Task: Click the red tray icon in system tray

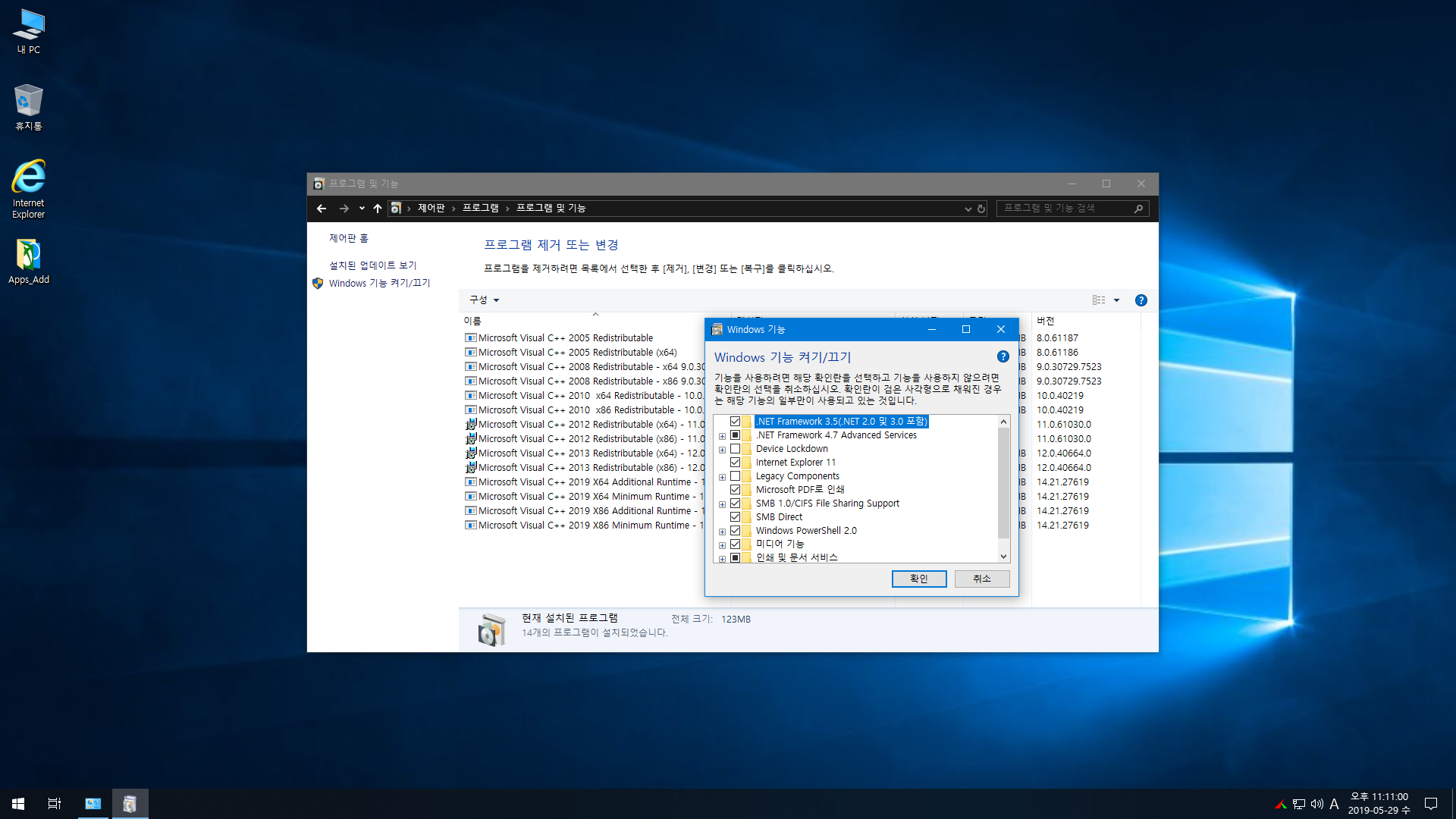Action: pos(1280,804)
